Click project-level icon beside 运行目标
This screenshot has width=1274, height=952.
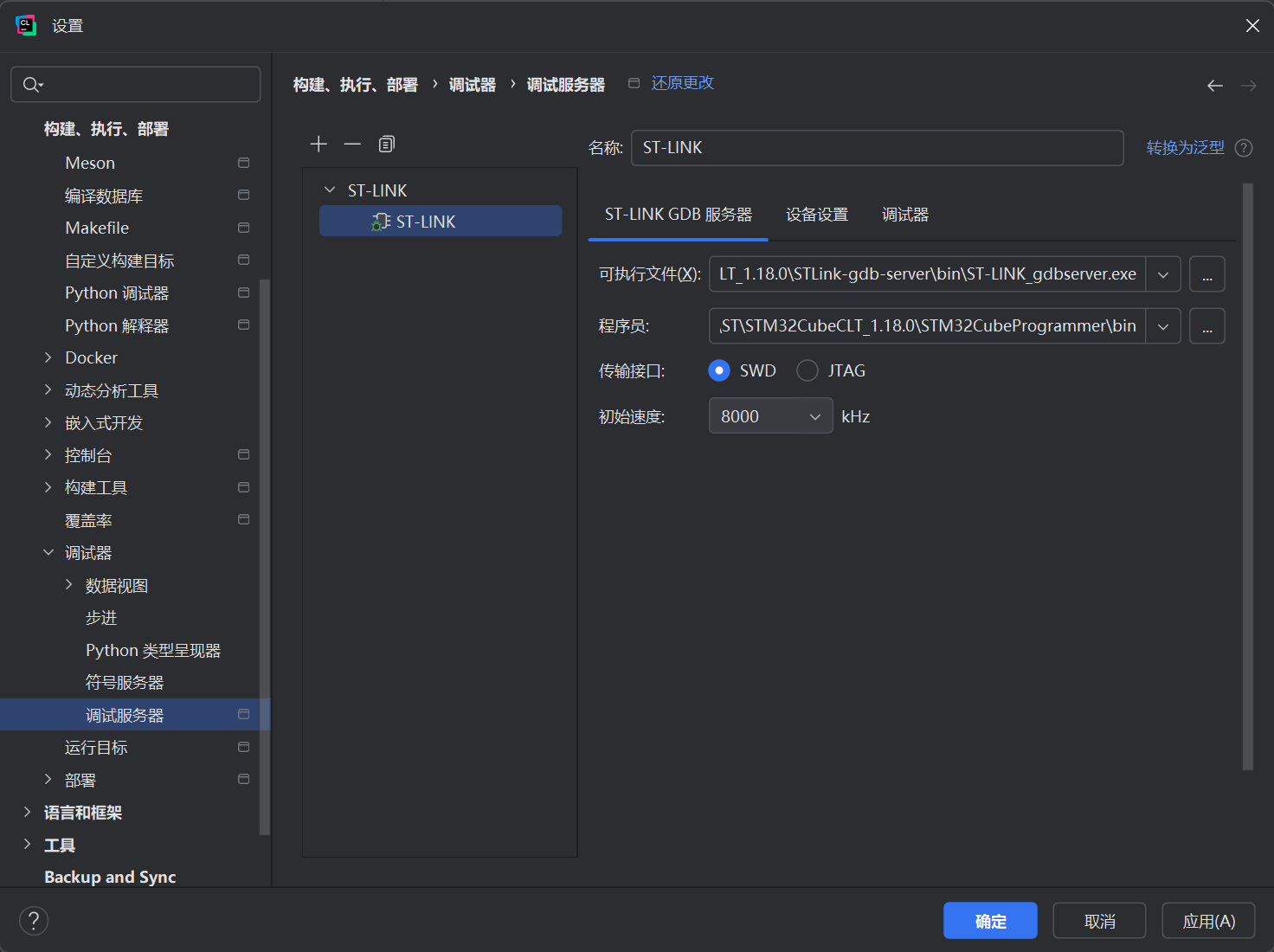click(244, 747)
